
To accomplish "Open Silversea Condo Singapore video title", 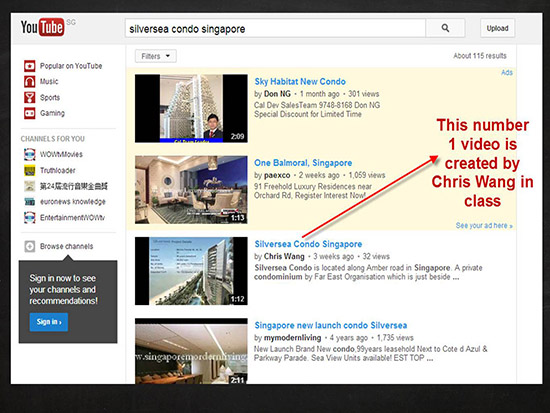I will pos(308,244).
